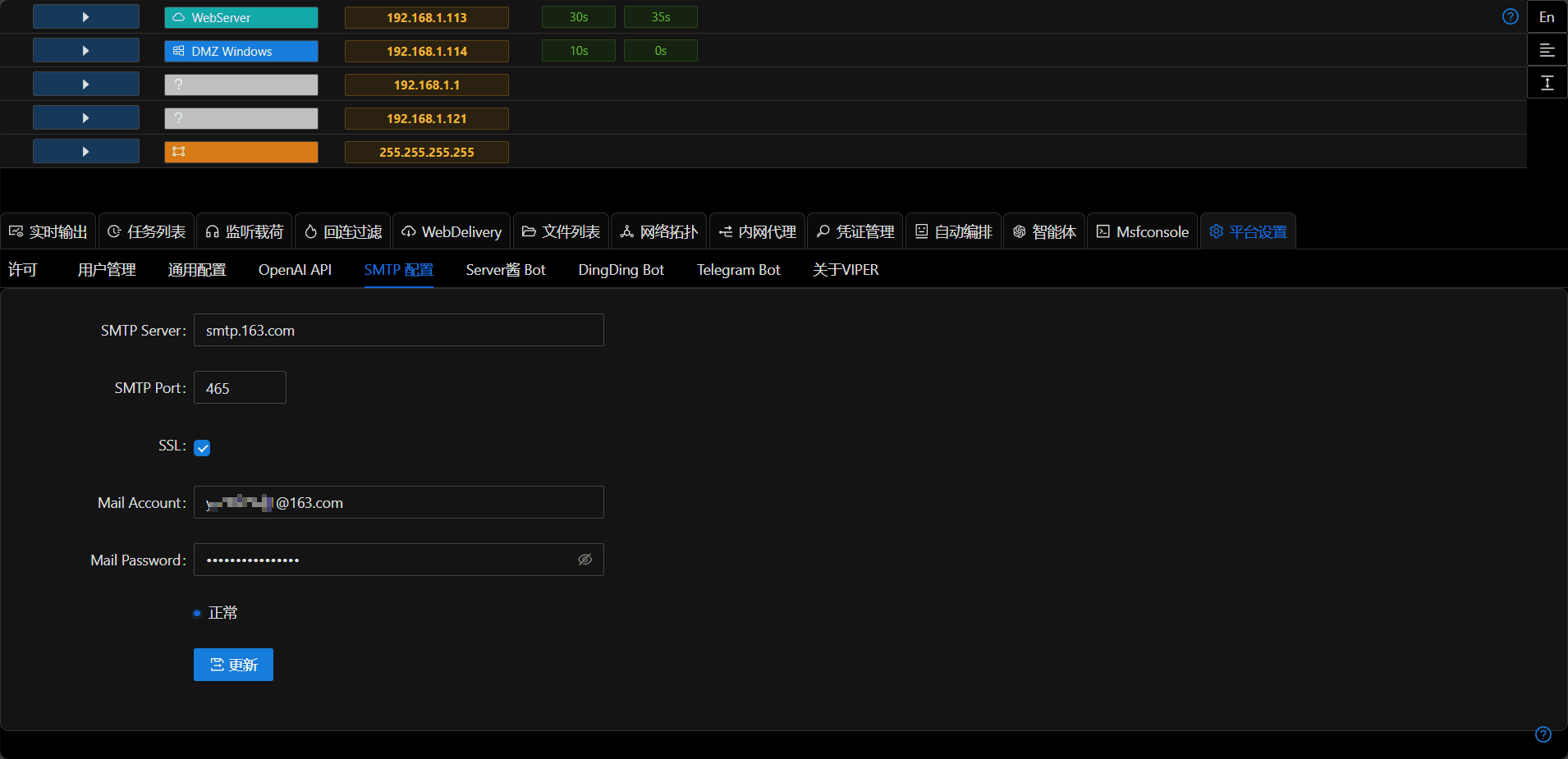This screenshot has width=1568, height=759.
Task: Open the Msfconsole tab
Action: click(x=1142, y=231)
